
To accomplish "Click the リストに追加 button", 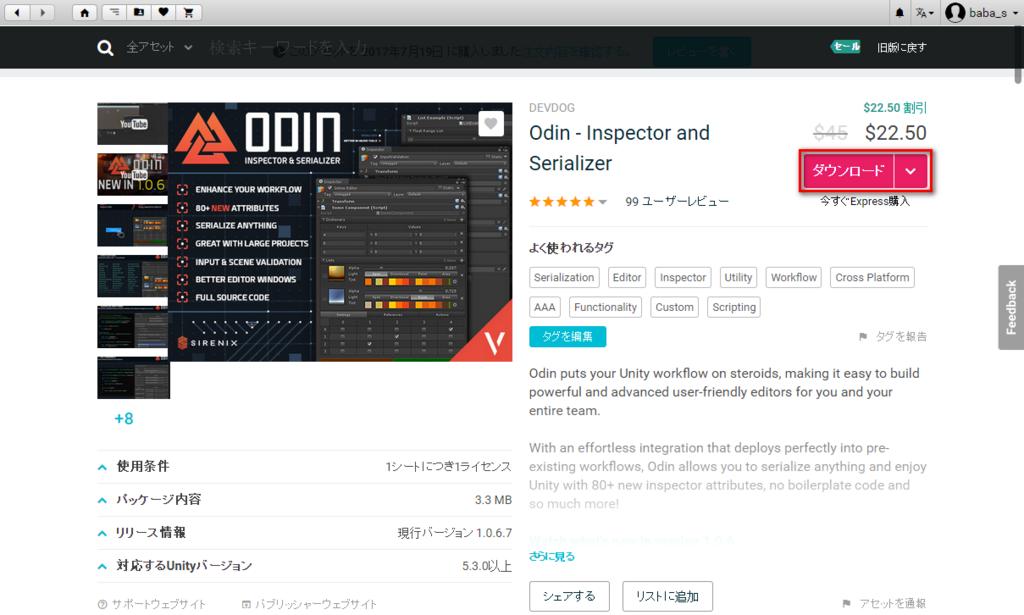I will tap(667, 596).
